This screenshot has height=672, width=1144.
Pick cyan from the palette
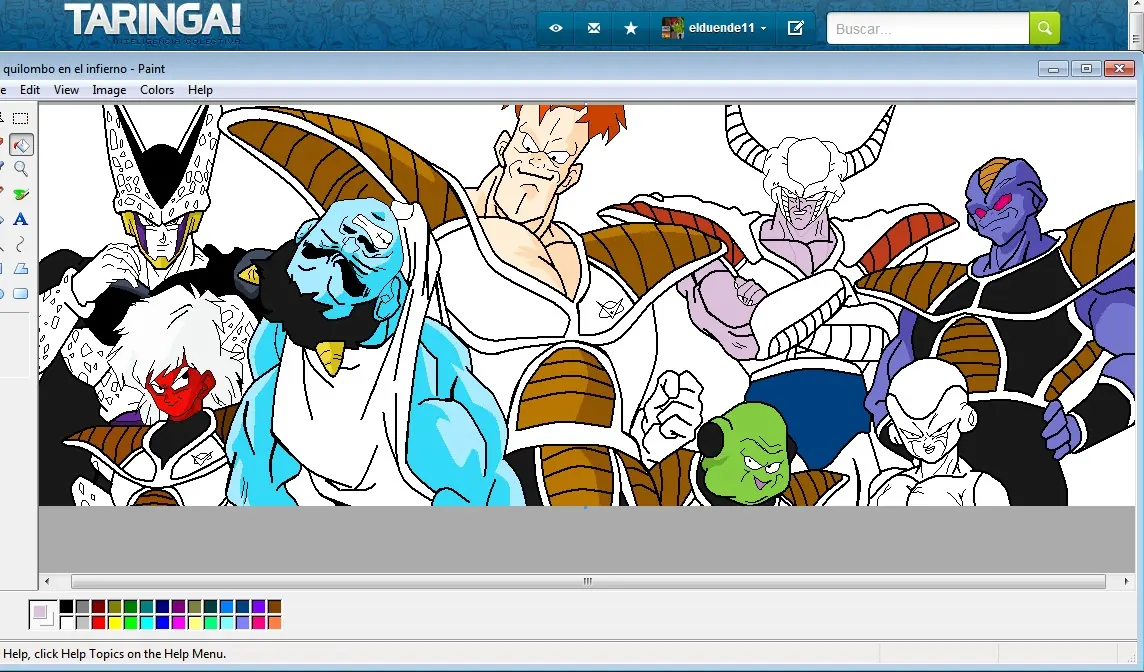click(147, 622)
